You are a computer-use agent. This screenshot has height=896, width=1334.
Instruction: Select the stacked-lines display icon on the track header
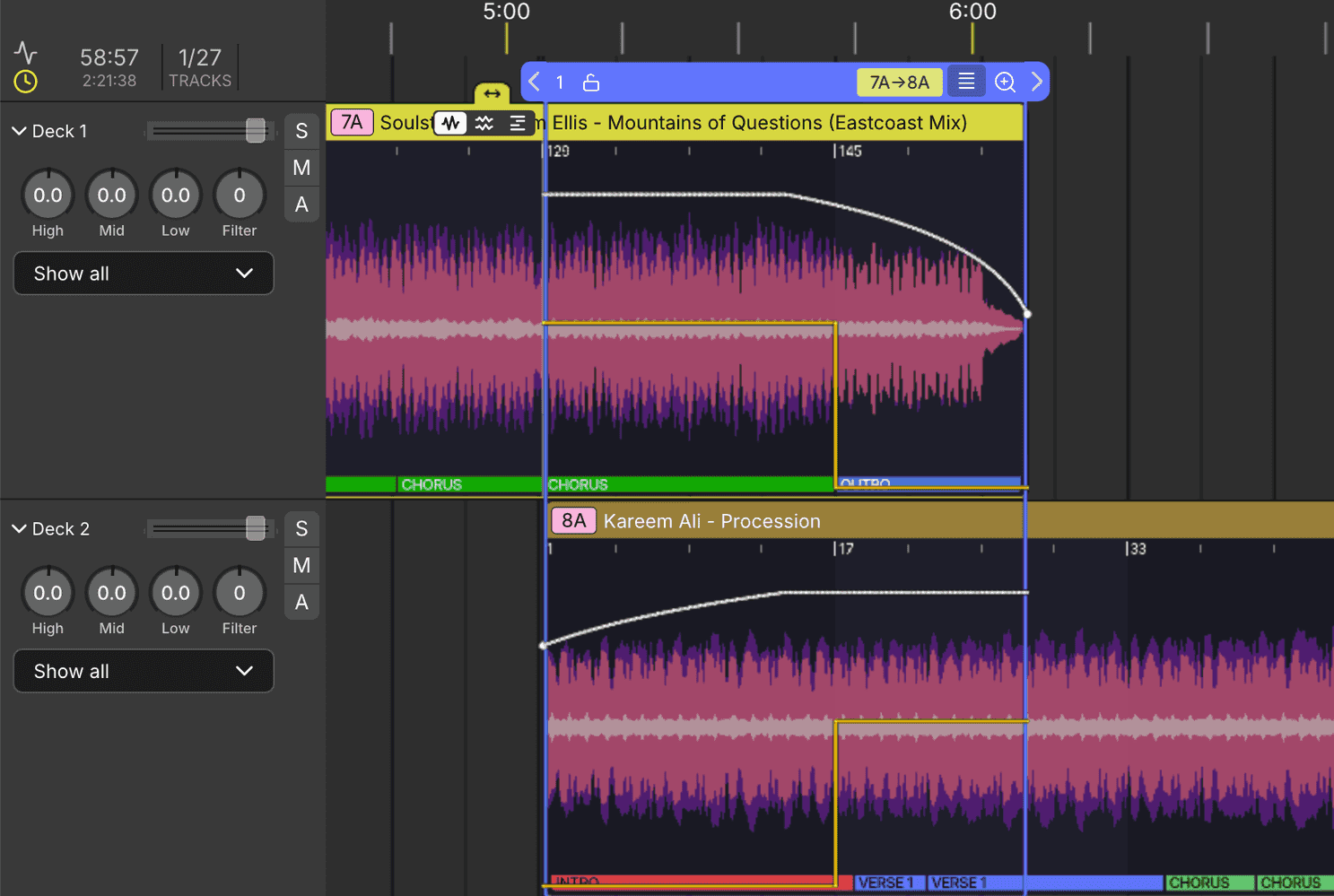point(517,123)
